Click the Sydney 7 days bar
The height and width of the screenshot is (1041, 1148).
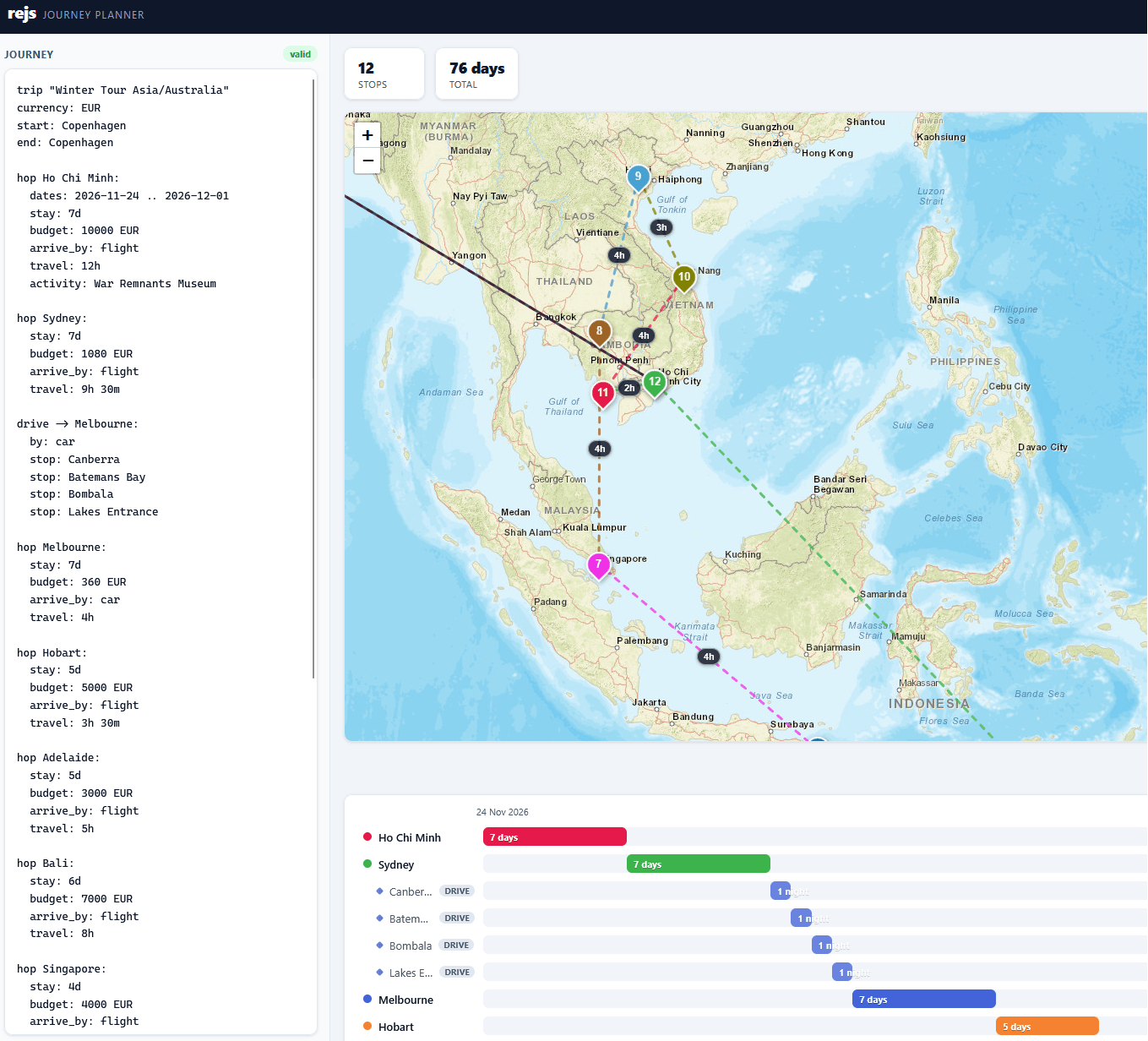(x=699, y=864)
